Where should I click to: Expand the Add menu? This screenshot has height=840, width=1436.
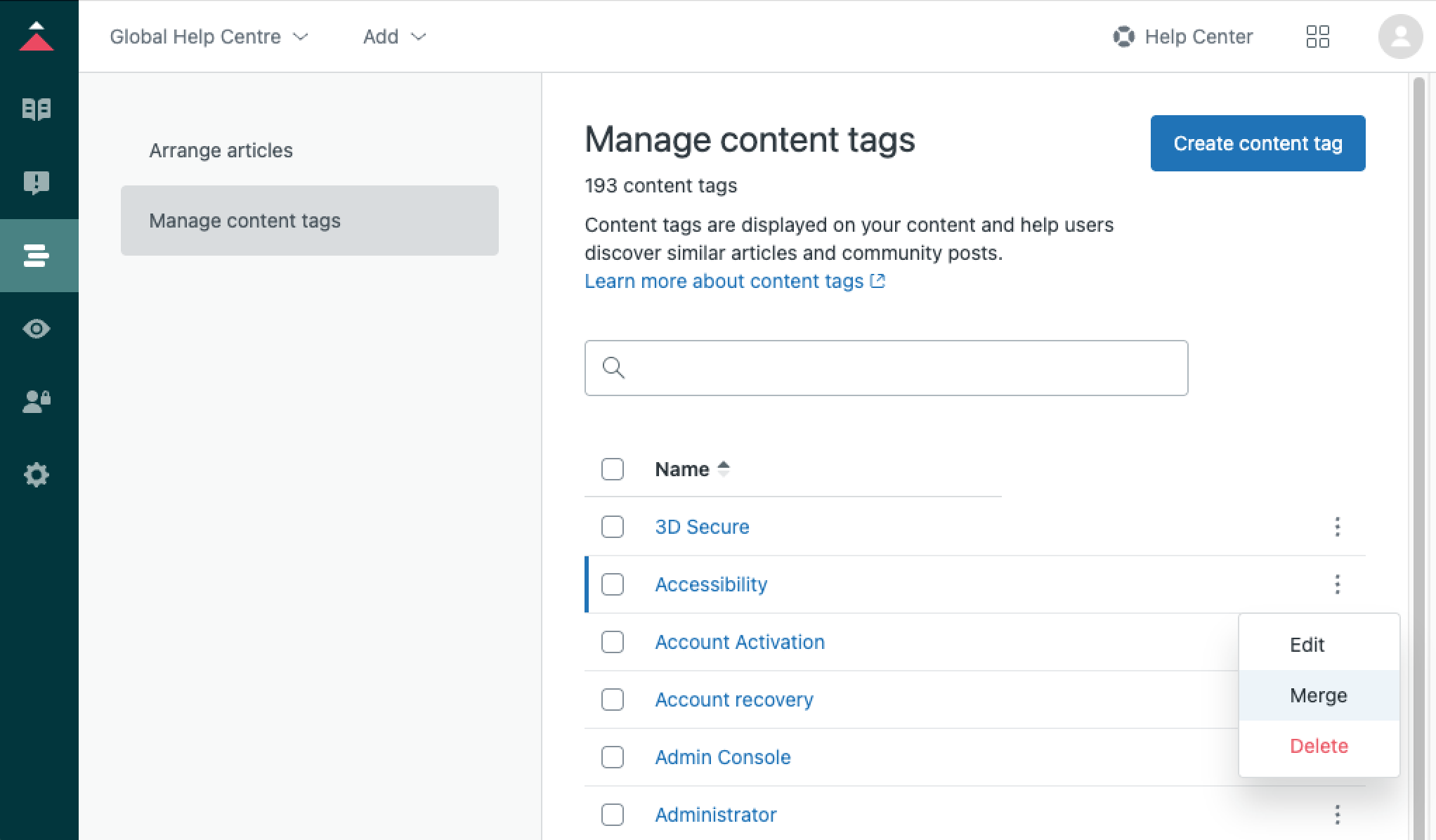tap(394, 37)
